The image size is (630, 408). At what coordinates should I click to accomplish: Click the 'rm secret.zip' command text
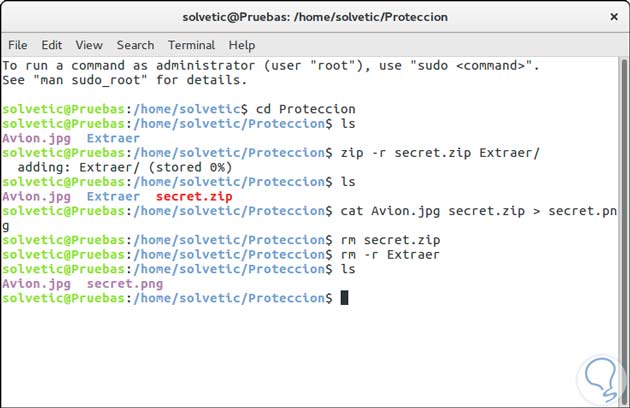389,240
